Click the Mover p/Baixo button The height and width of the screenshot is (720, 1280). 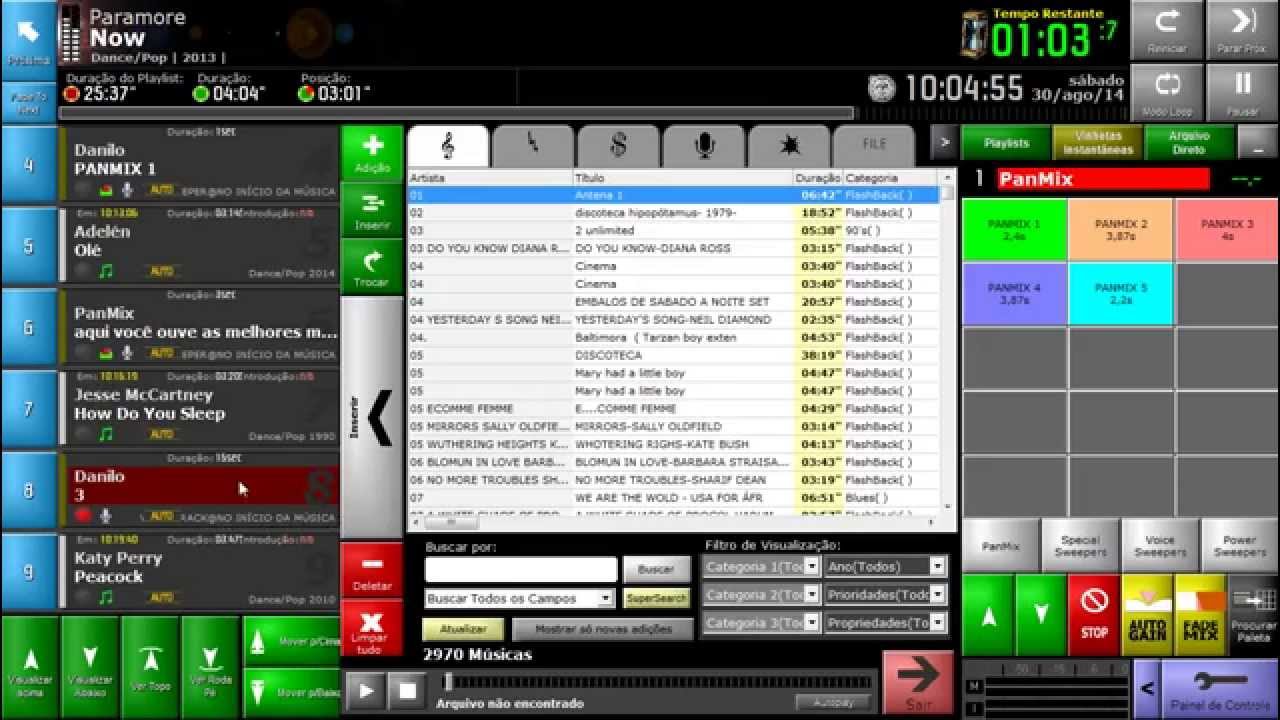coord(291,692)
